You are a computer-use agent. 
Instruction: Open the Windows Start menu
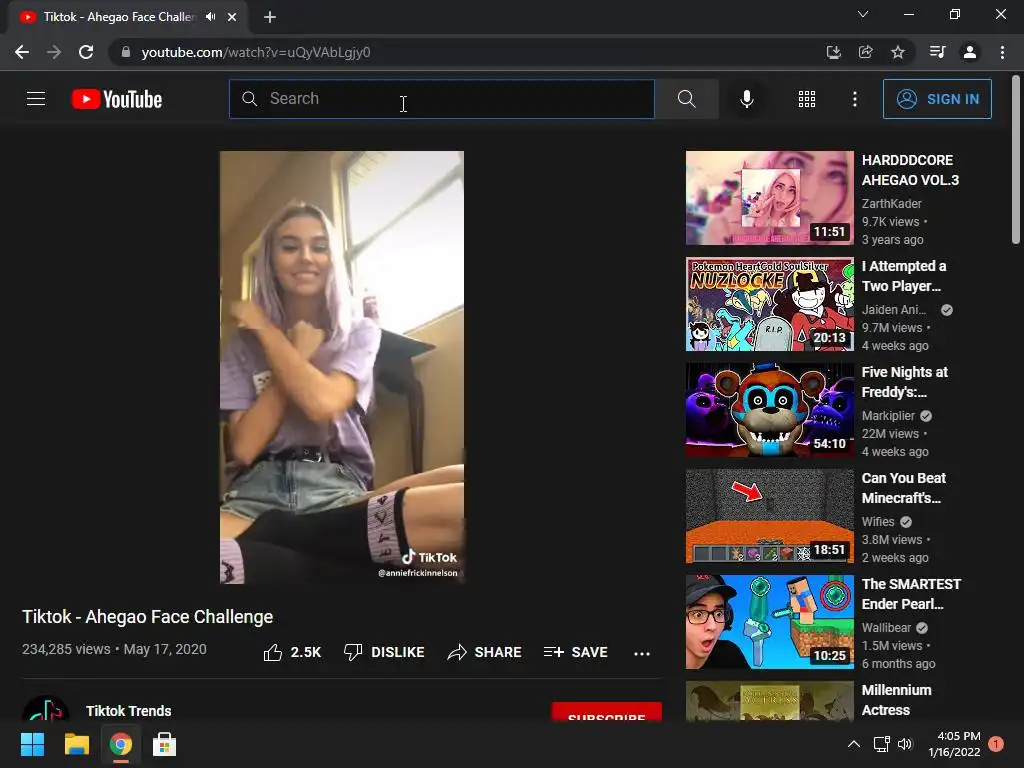coord(32,744)
